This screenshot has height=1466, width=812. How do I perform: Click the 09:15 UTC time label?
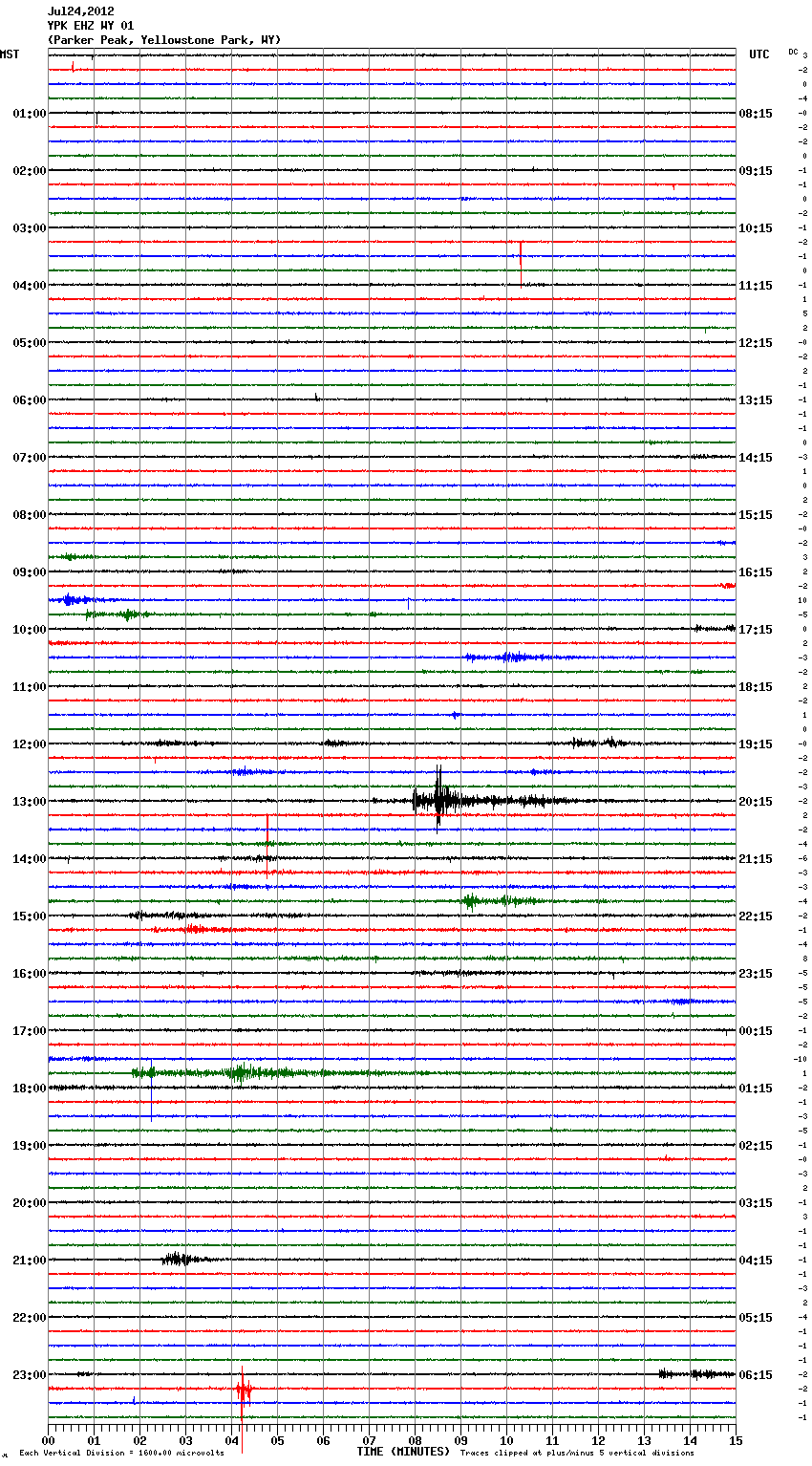(x=756, y=171)
